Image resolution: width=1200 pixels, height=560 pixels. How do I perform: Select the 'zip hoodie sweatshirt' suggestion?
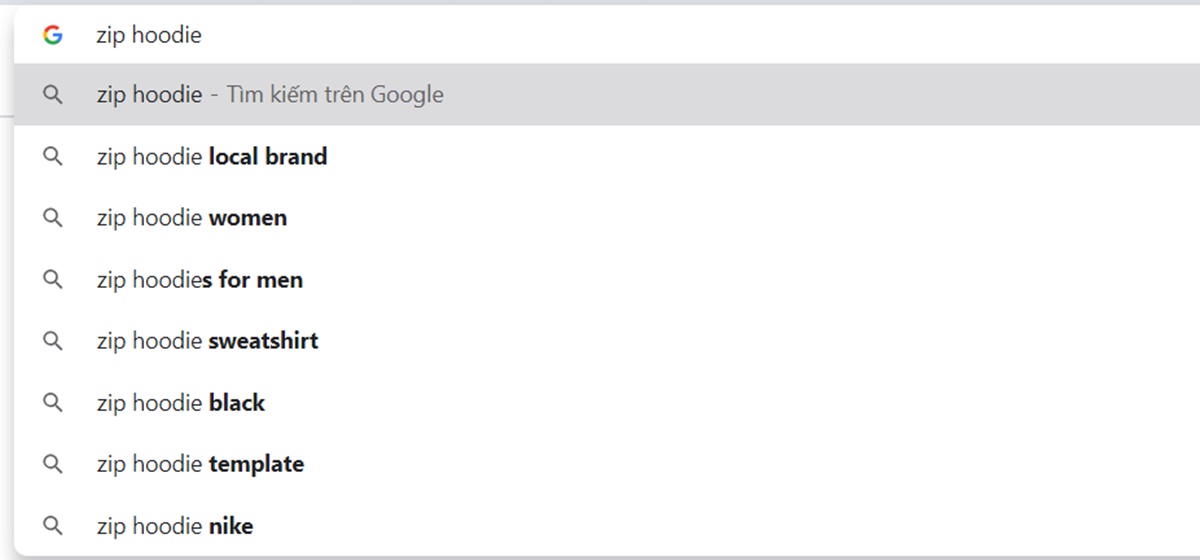click(607, 341)
